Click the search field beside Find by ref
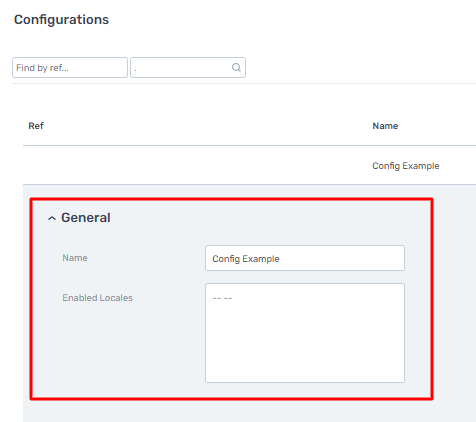Image resolution: width=476 pixels, height=422 pixels. (188, 68)
